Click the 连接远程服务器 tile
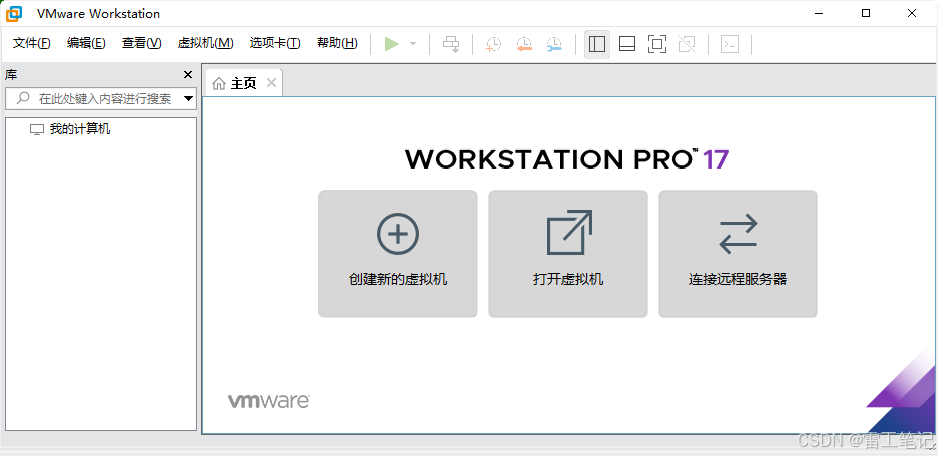Screen dimensions: 938x456 (738, 254)
